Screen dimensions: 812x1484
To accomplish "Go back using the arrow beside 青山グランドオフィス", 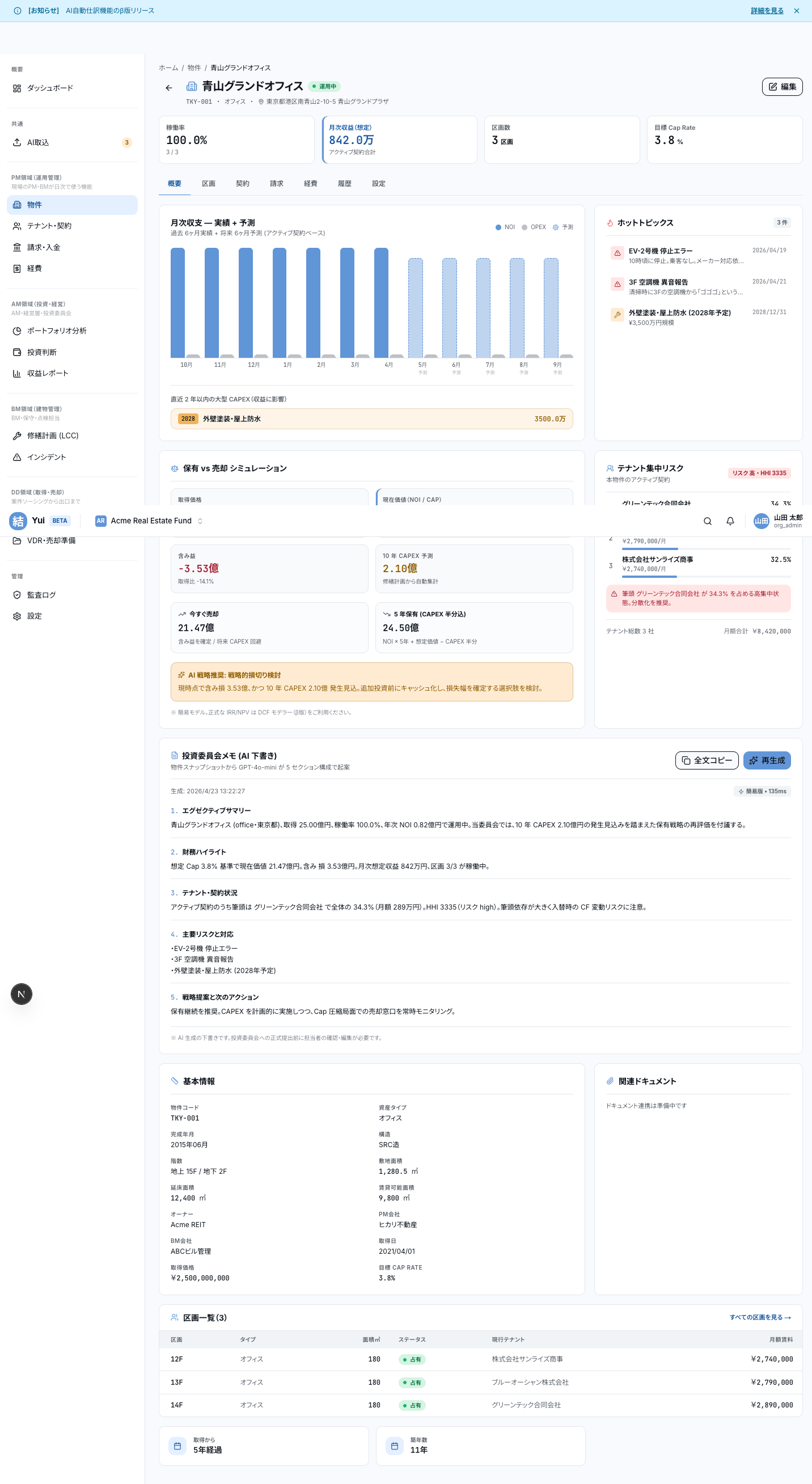I will point(169,87).
